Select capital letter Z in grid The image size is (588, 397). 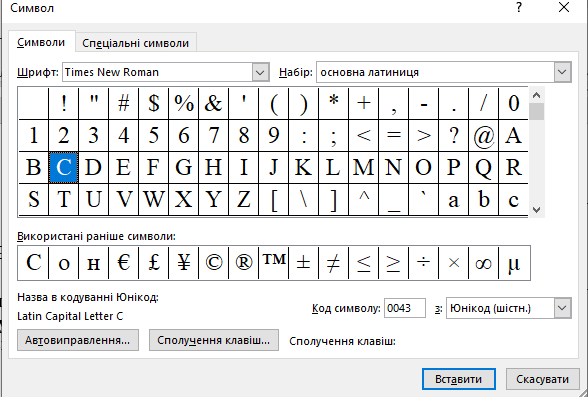click(244, 199)
